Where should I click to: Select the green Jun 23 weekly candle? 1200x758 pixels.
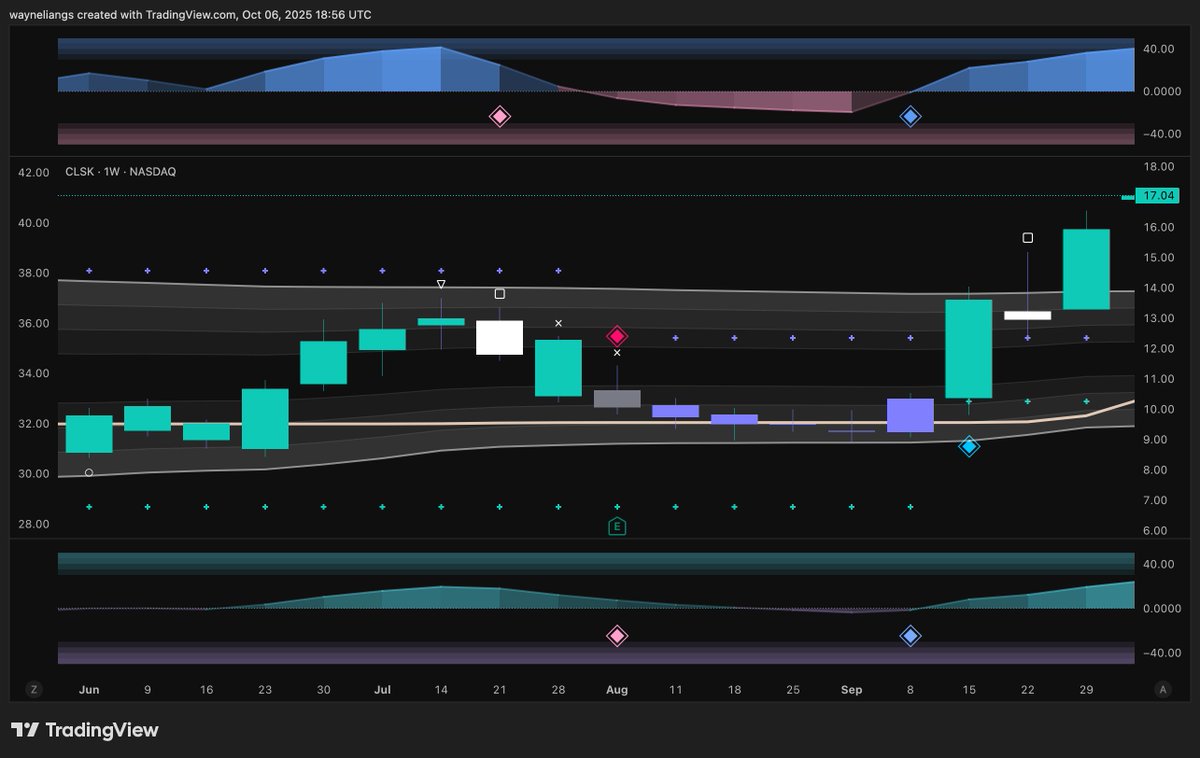pyautogui.click(x=265, y=418)
